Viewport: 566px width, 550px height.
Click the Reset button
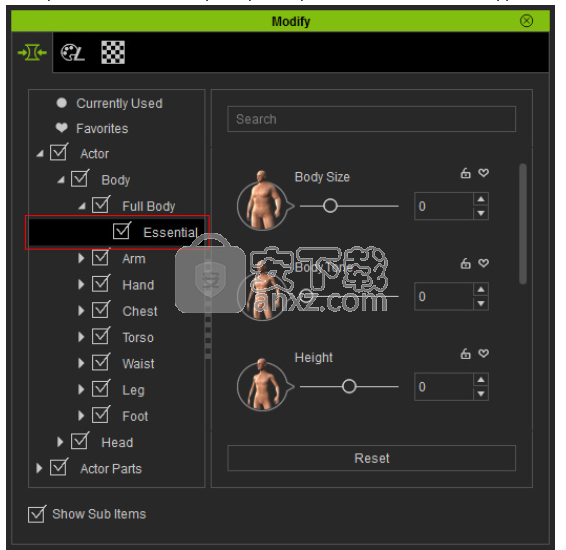(371, 458)
